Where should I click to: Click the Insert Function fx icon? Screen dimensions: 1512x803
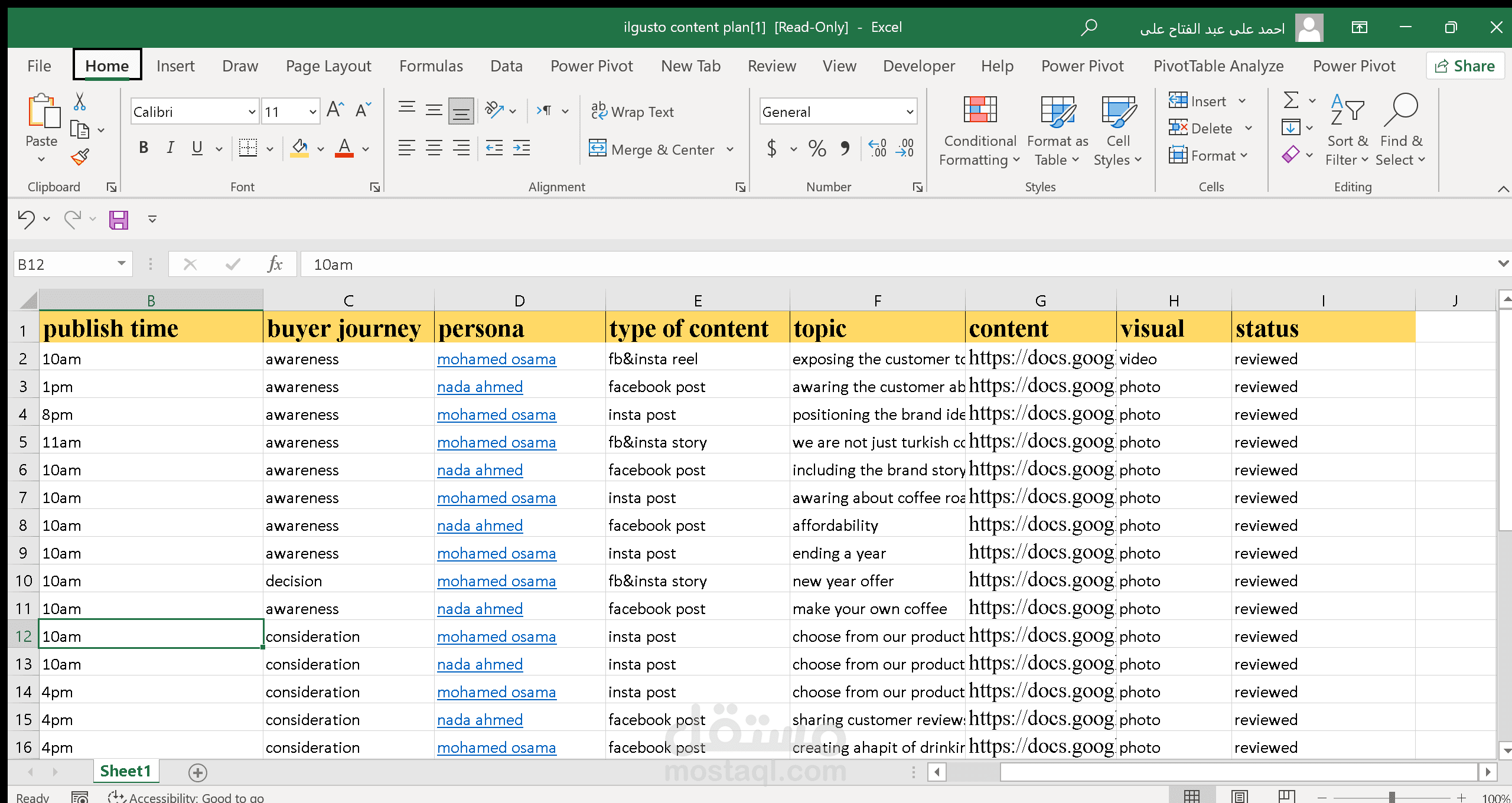coord(275,264)
